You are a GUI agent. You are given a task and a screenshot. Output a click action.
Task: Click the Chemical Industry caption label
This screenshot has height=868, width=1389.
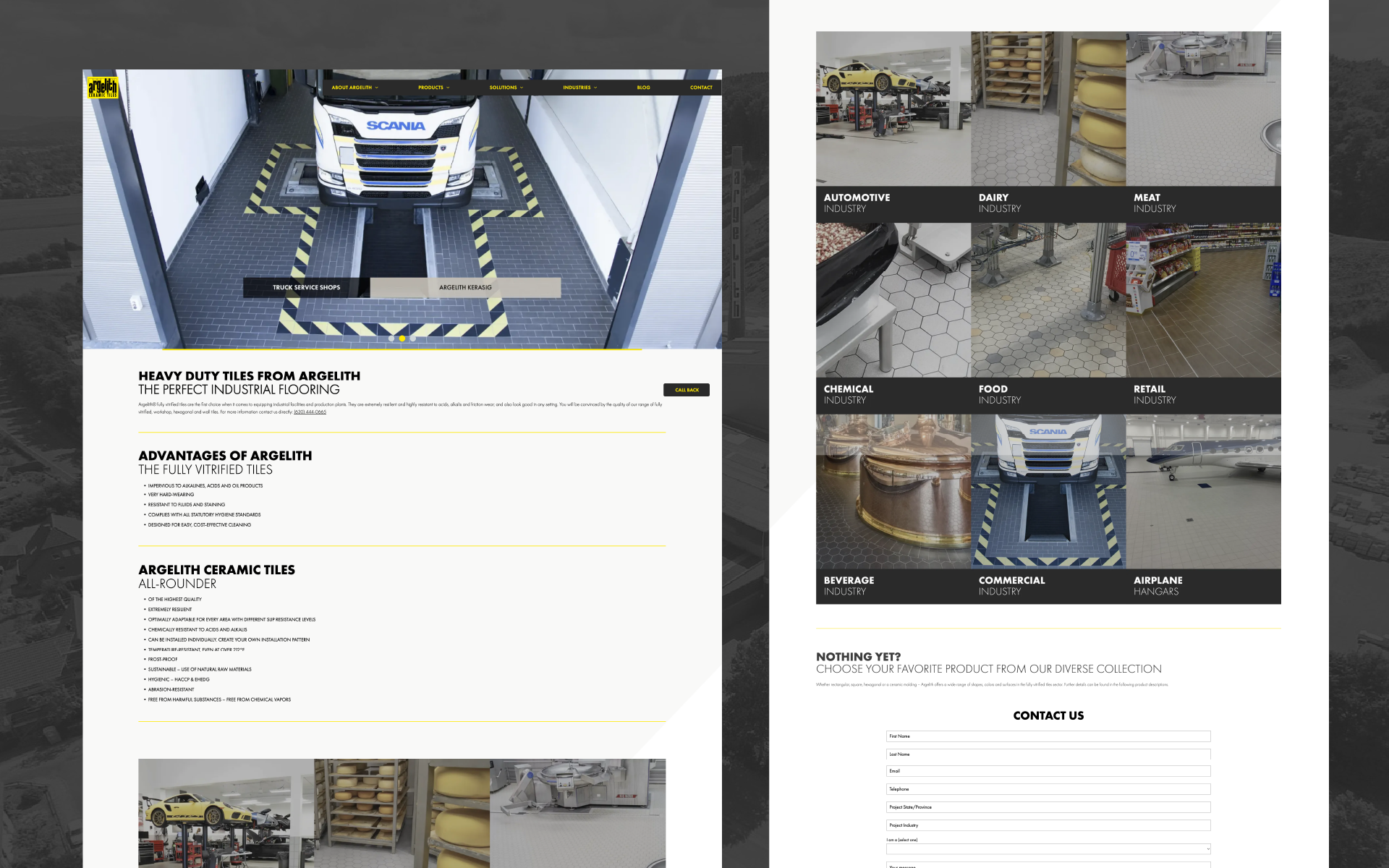[x=849, y=394]
